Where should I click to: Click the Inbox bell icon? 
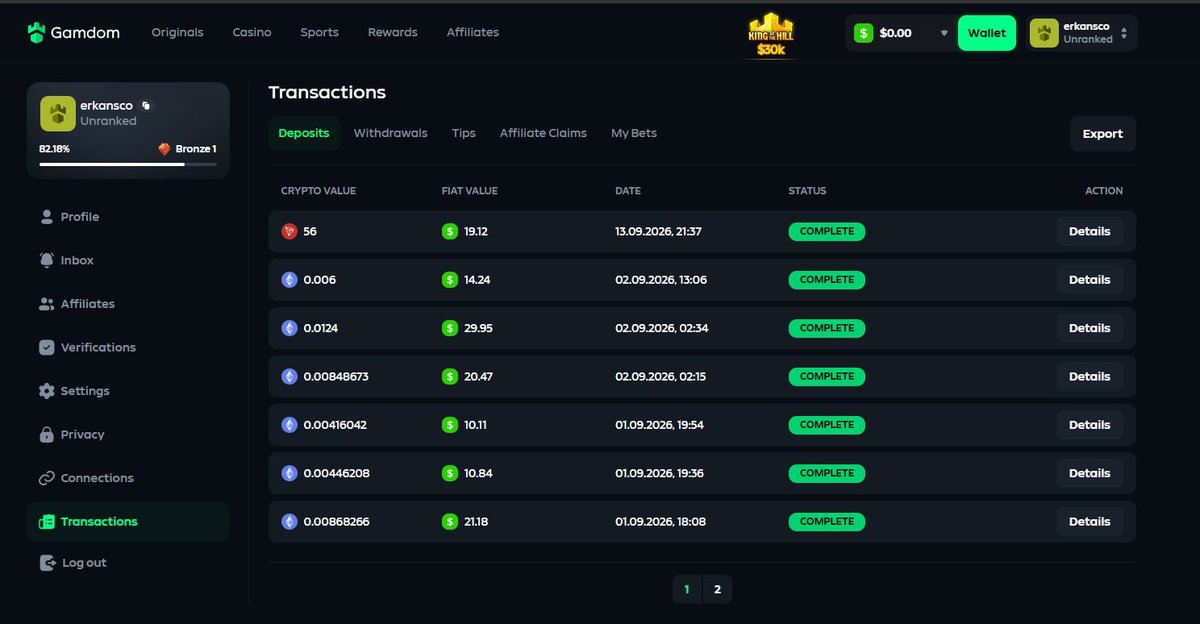point(46,260)
